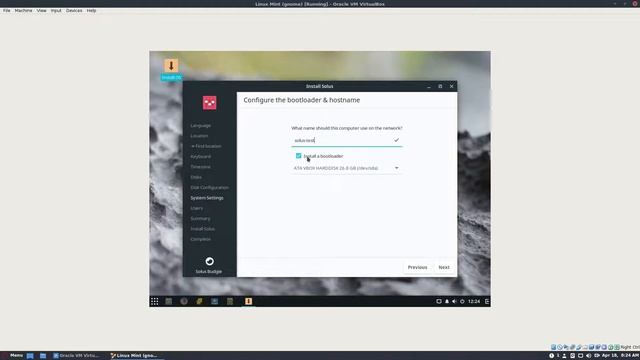
Task: Select Location step in installer sidebar
Action: (x=199, y=136)
